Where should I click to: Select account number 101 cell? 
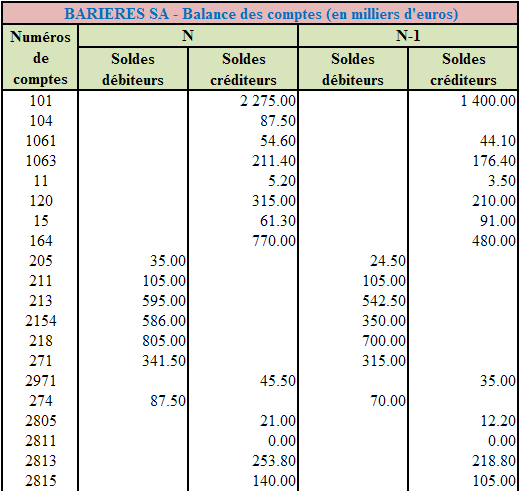pyautogui.click(x=40, y=101)
